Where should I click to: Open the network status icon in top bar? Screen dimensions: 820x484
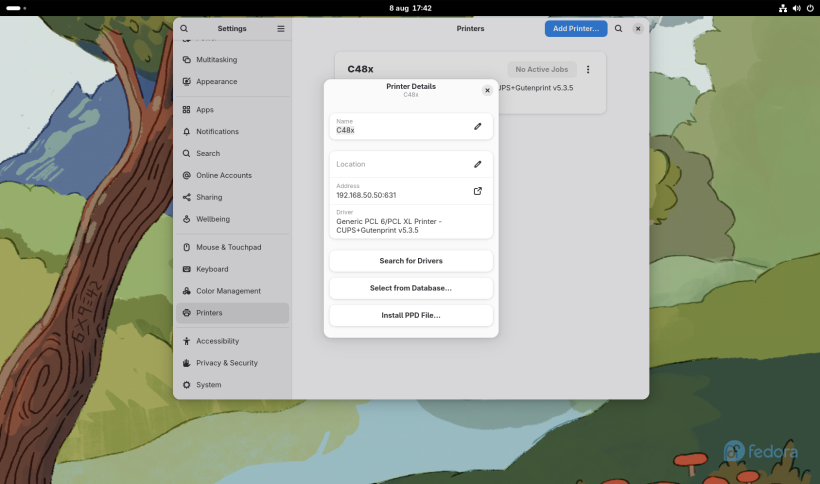click(783, 8)
